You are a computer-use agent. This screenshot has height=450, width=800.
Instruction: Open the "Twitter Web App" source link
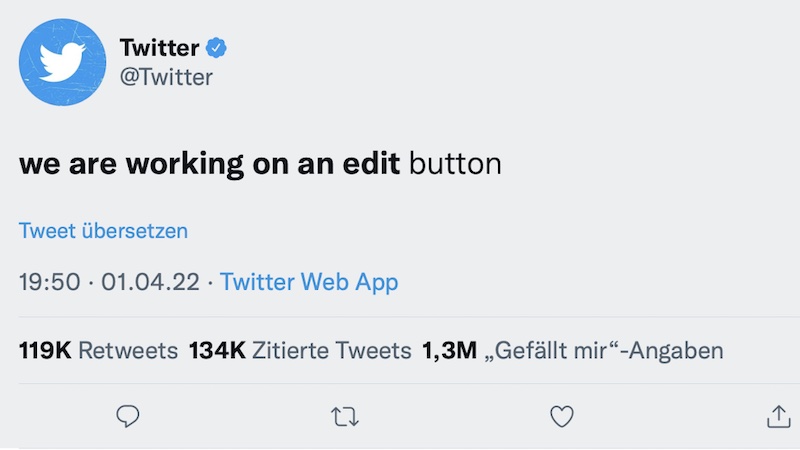click(309, 282)
